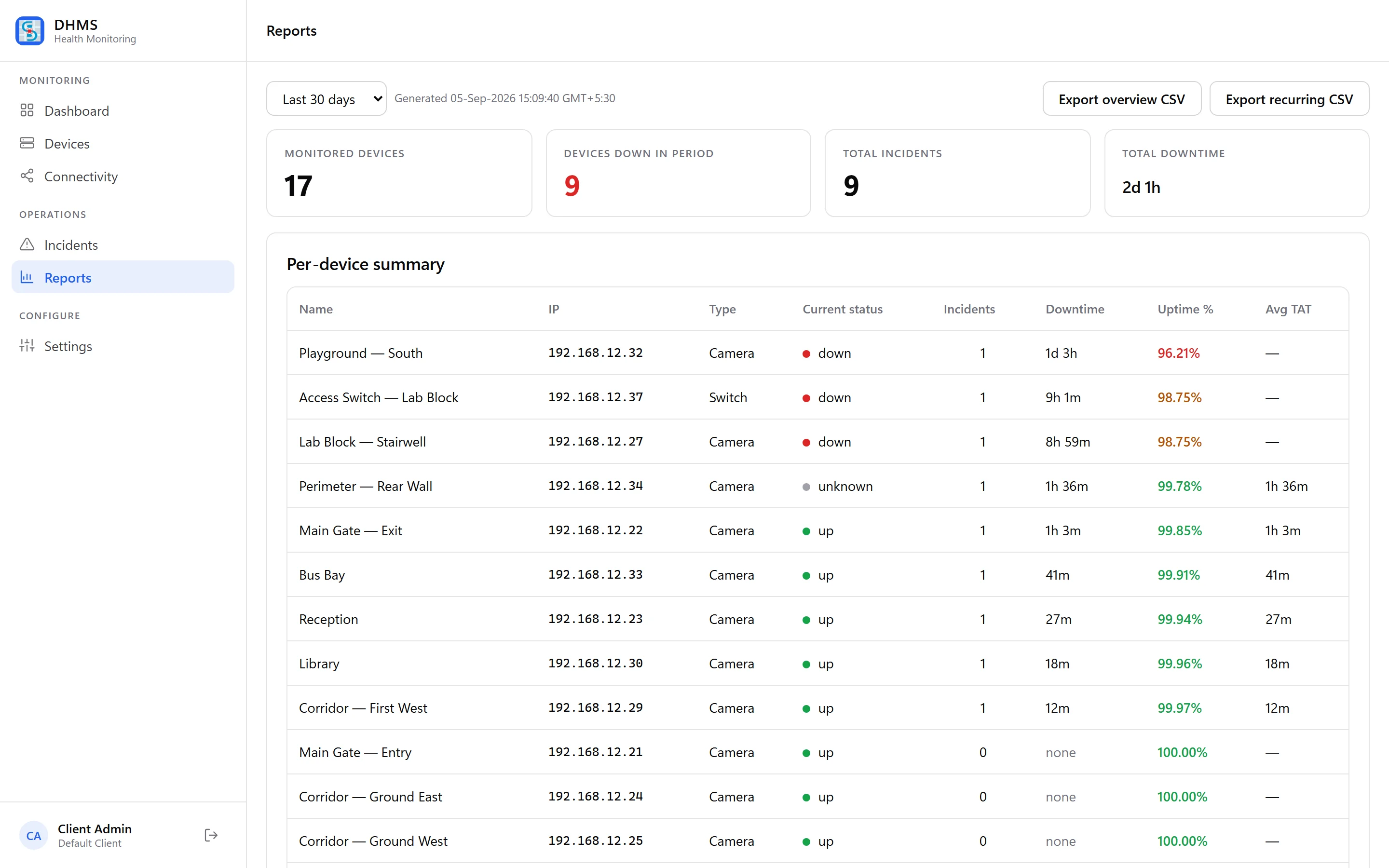Open the Last 30 days period dropdown

326,99
